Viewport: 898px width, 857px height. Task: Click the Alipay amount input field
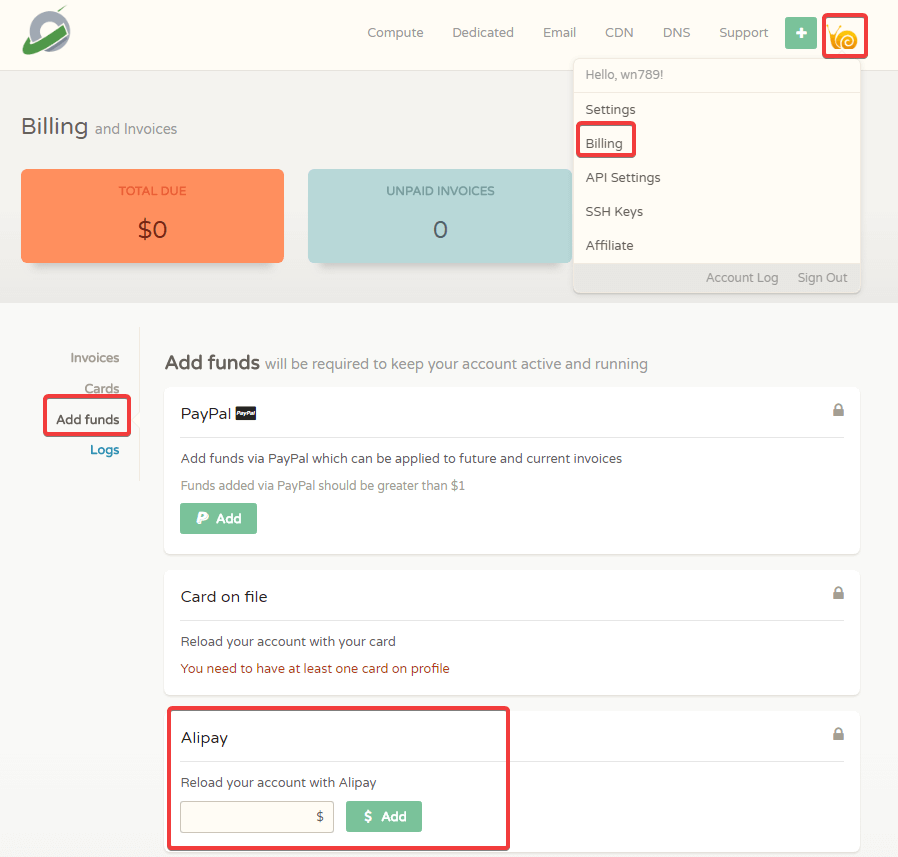[250, 816]
